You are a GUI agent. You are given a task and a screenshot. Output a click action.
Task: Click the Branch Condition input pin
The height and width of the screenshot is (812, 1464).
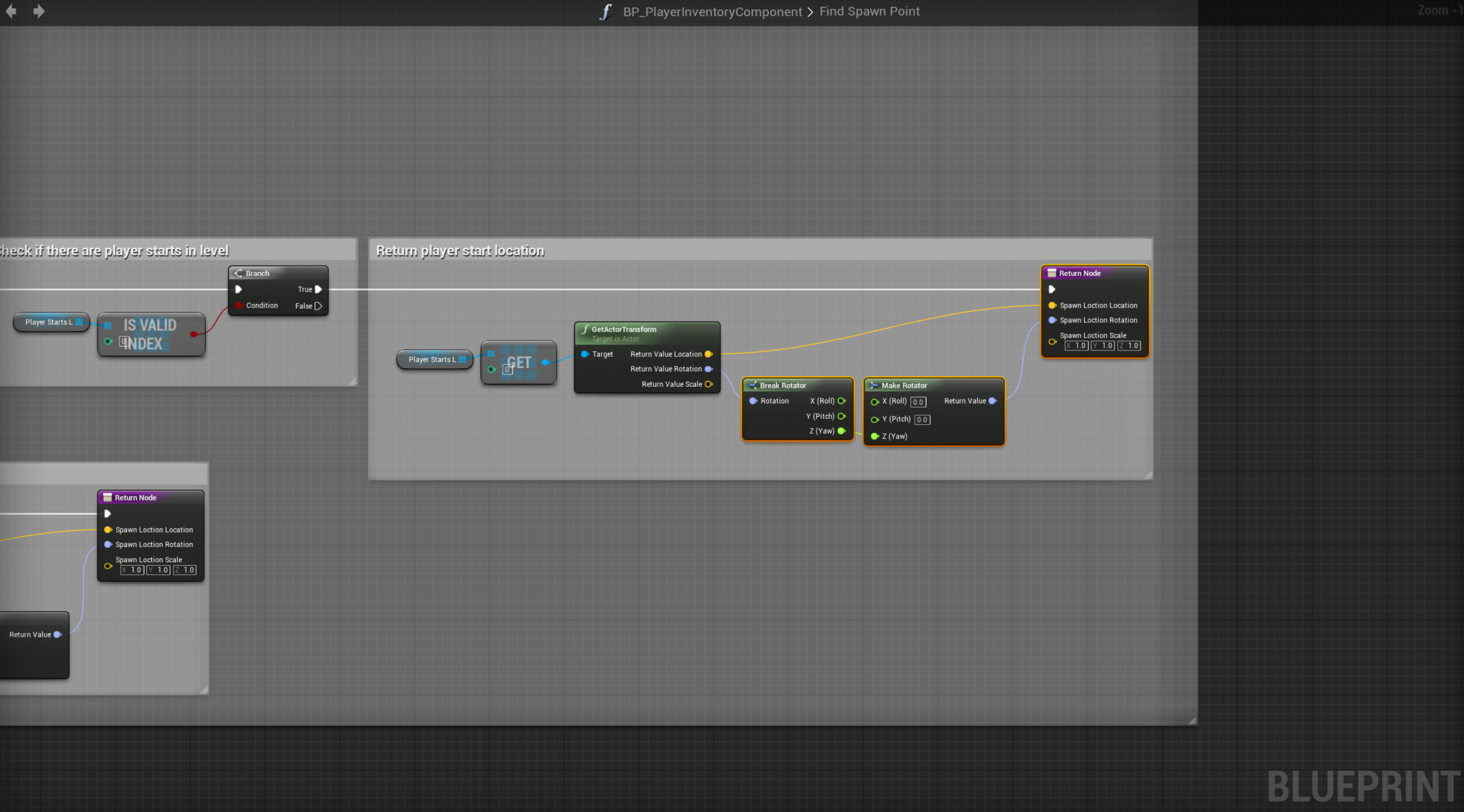pos(239,306)
